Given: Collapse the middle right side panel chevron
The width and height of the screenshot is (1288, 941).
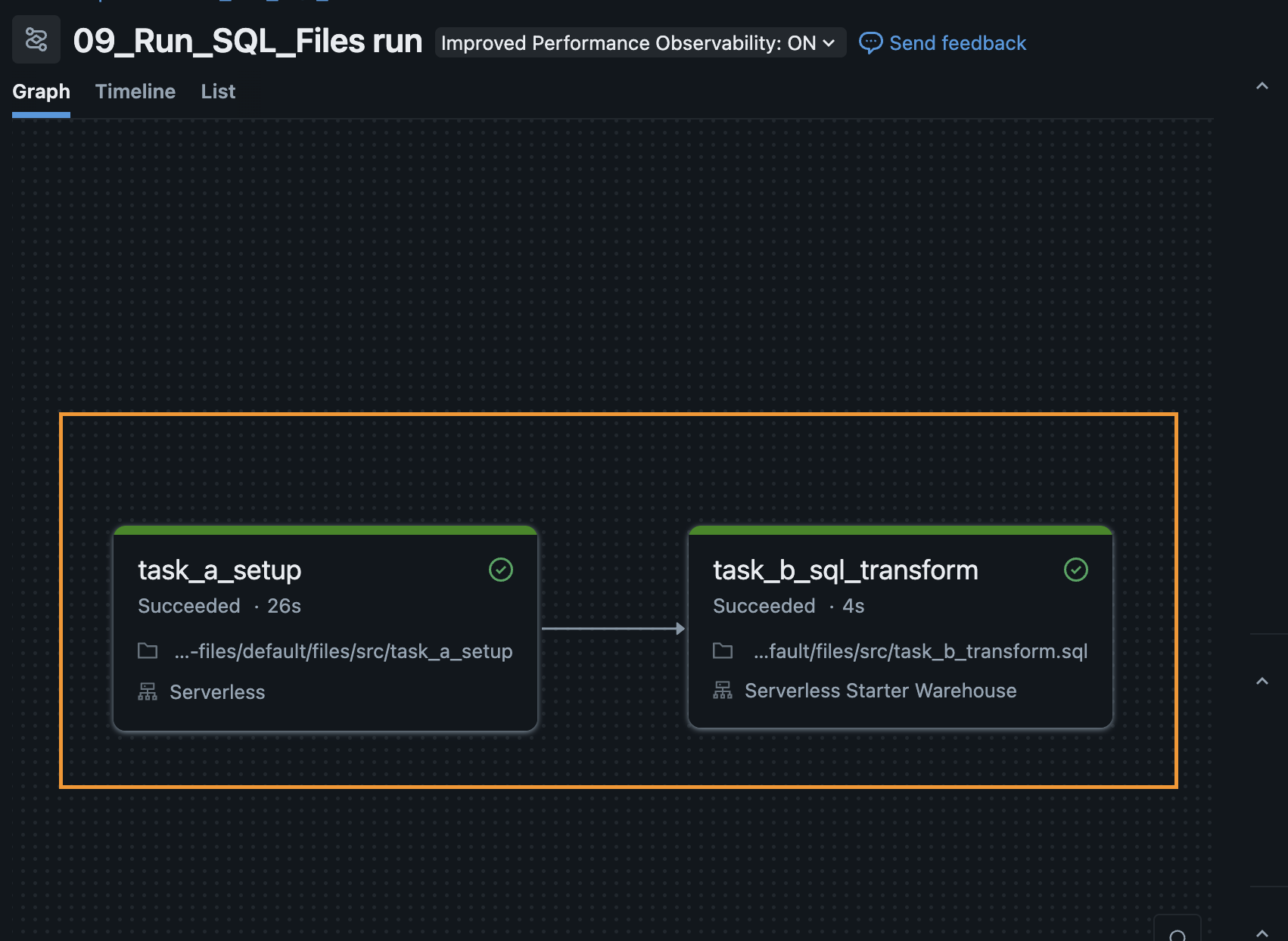Looking at the screenshot, I should (1262, 682).
